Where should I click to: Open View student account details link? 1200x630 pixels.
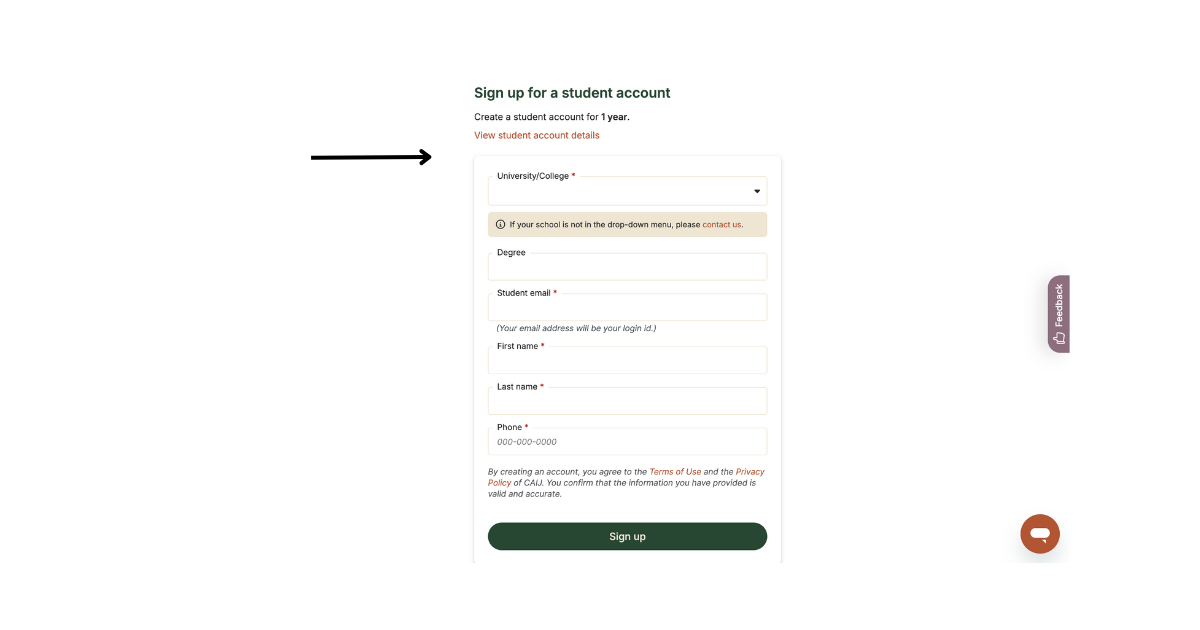(537, 135)
